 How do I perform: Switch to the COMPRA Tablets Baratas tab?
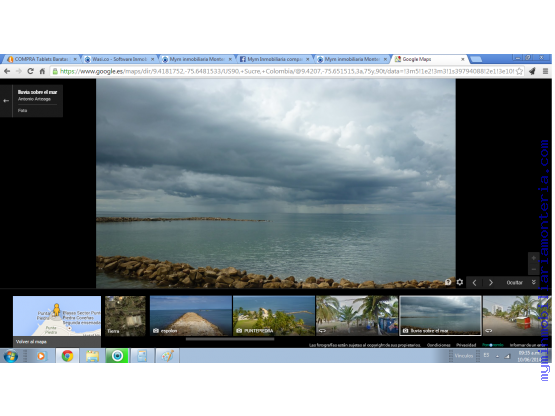point(42,59)
